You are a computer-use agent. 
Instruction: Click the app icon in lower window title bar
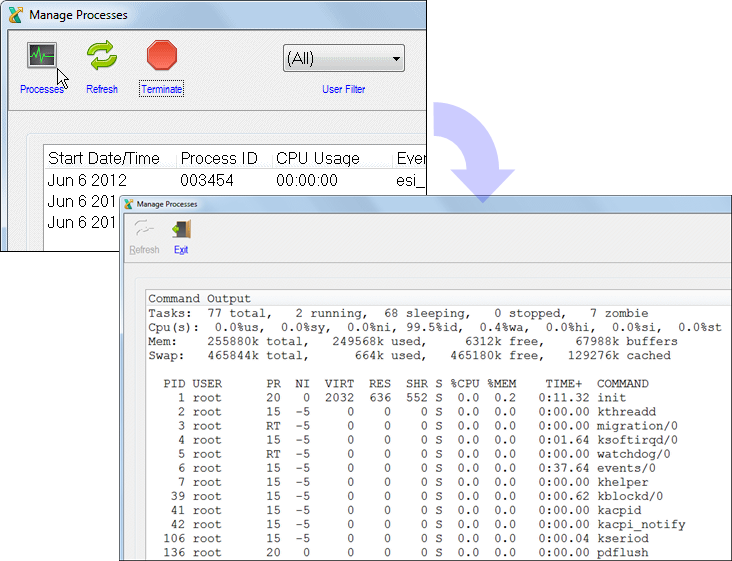click(x=128, y=204)
